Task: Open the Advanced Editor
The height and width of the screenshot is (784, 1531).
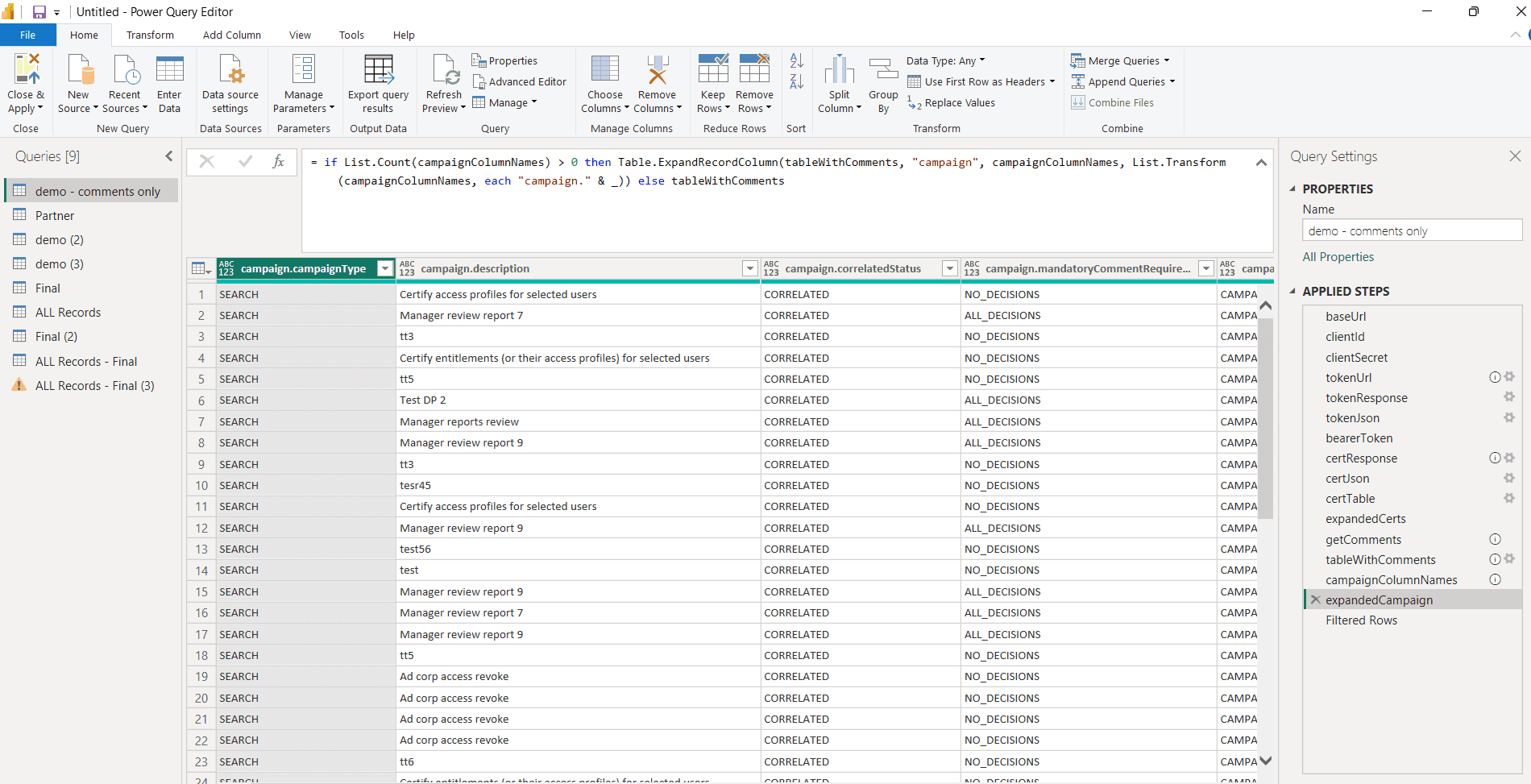Action: click(x=519, y=81)
